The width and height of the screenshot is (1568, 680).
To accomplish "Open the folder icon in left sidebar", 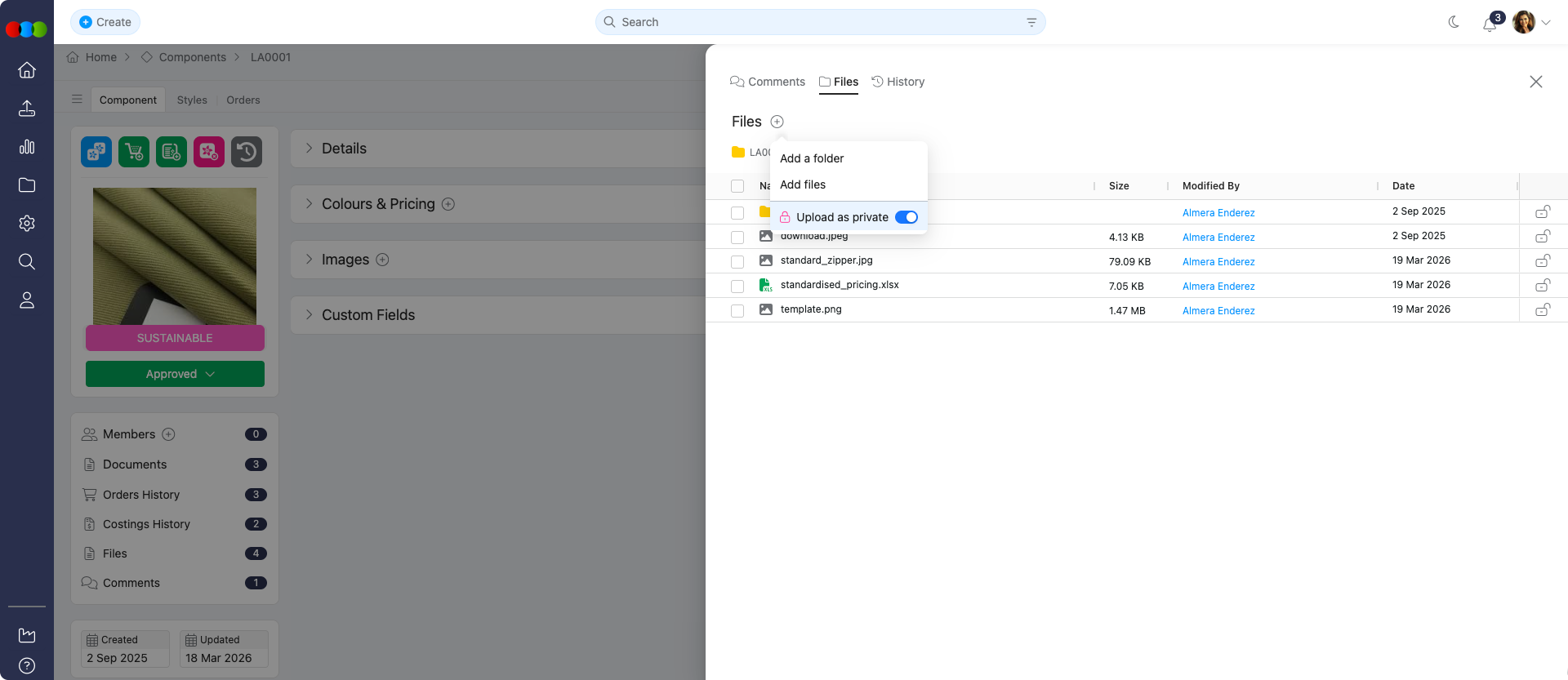I will coord(27,185).
